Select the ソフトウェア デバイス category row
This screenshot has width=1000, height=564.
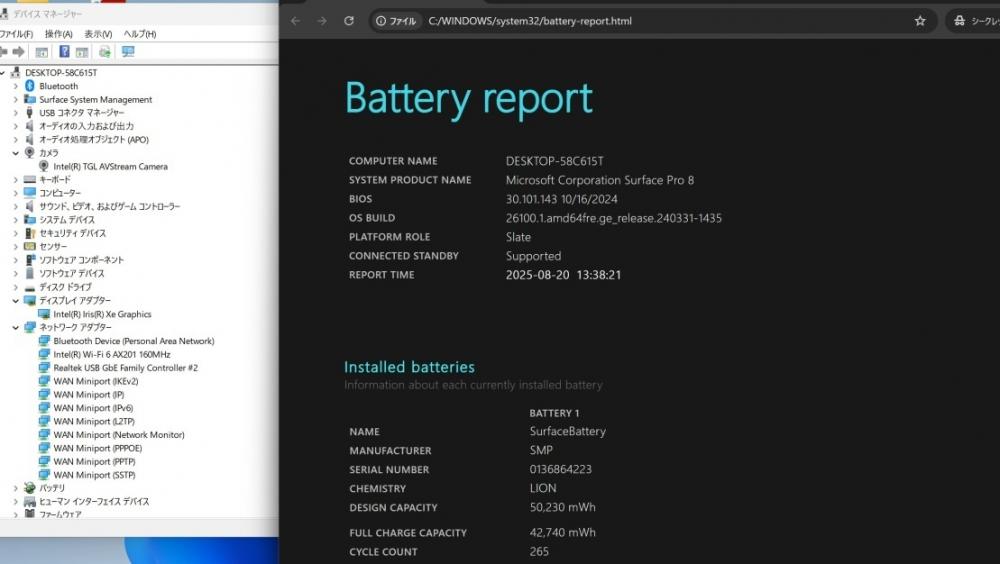71,274
